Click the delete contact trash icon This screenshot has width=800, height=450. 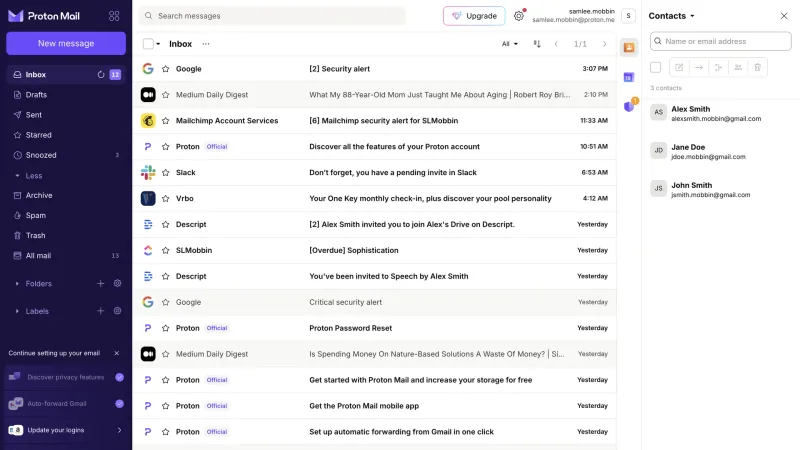pos(758,67)
